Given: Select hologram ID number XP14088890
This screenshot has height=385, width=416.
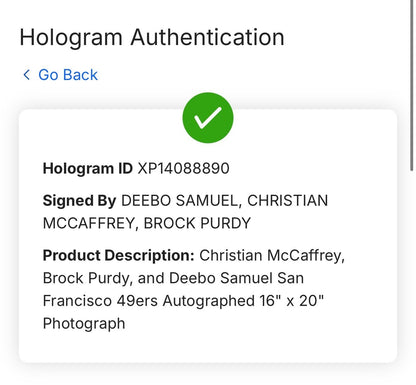Looking at the screenshot, I should [x=184, y=168].
